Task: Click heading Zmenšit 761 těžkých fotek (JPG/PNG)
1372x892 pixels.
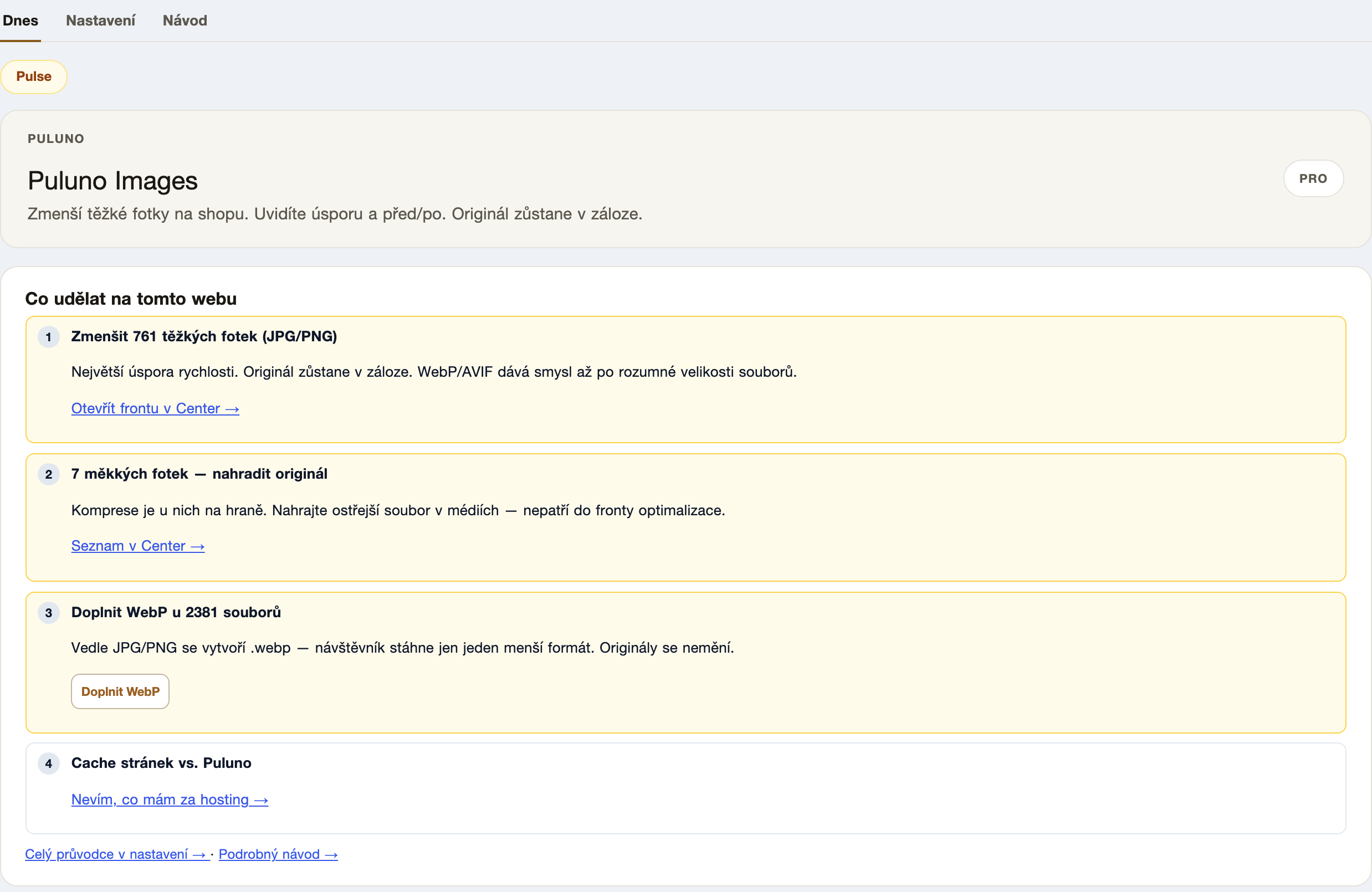Action: pyautogui.click(x=204, y=336)
